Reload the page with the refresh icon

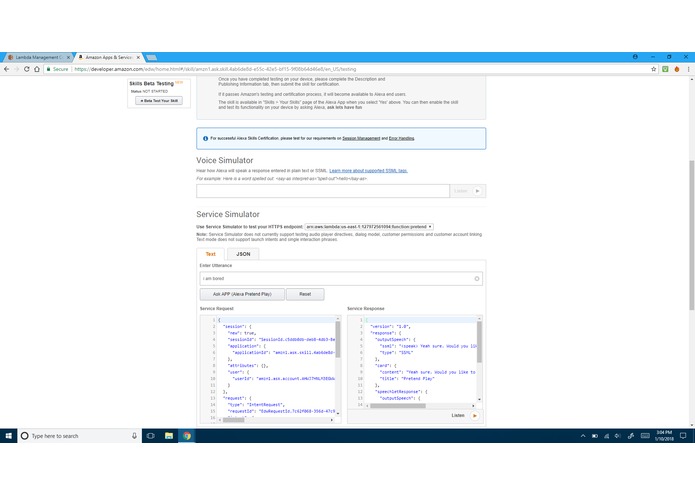click(27, 69)
